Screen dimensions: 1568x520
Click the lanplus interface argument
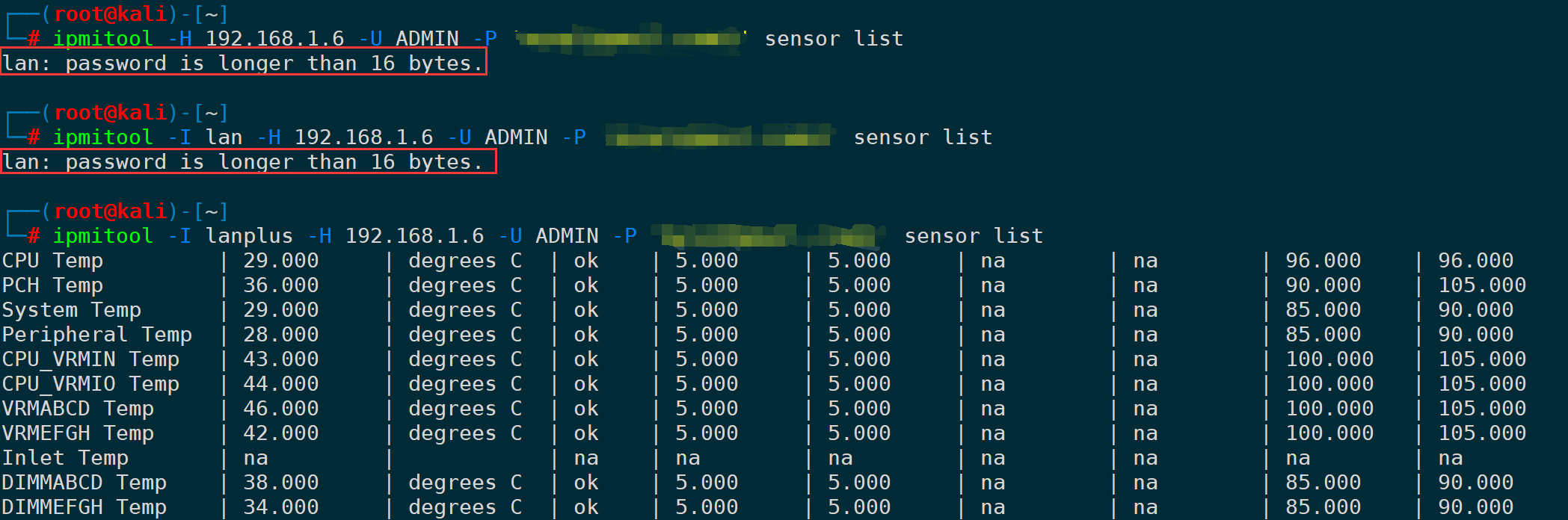(249, 236)
